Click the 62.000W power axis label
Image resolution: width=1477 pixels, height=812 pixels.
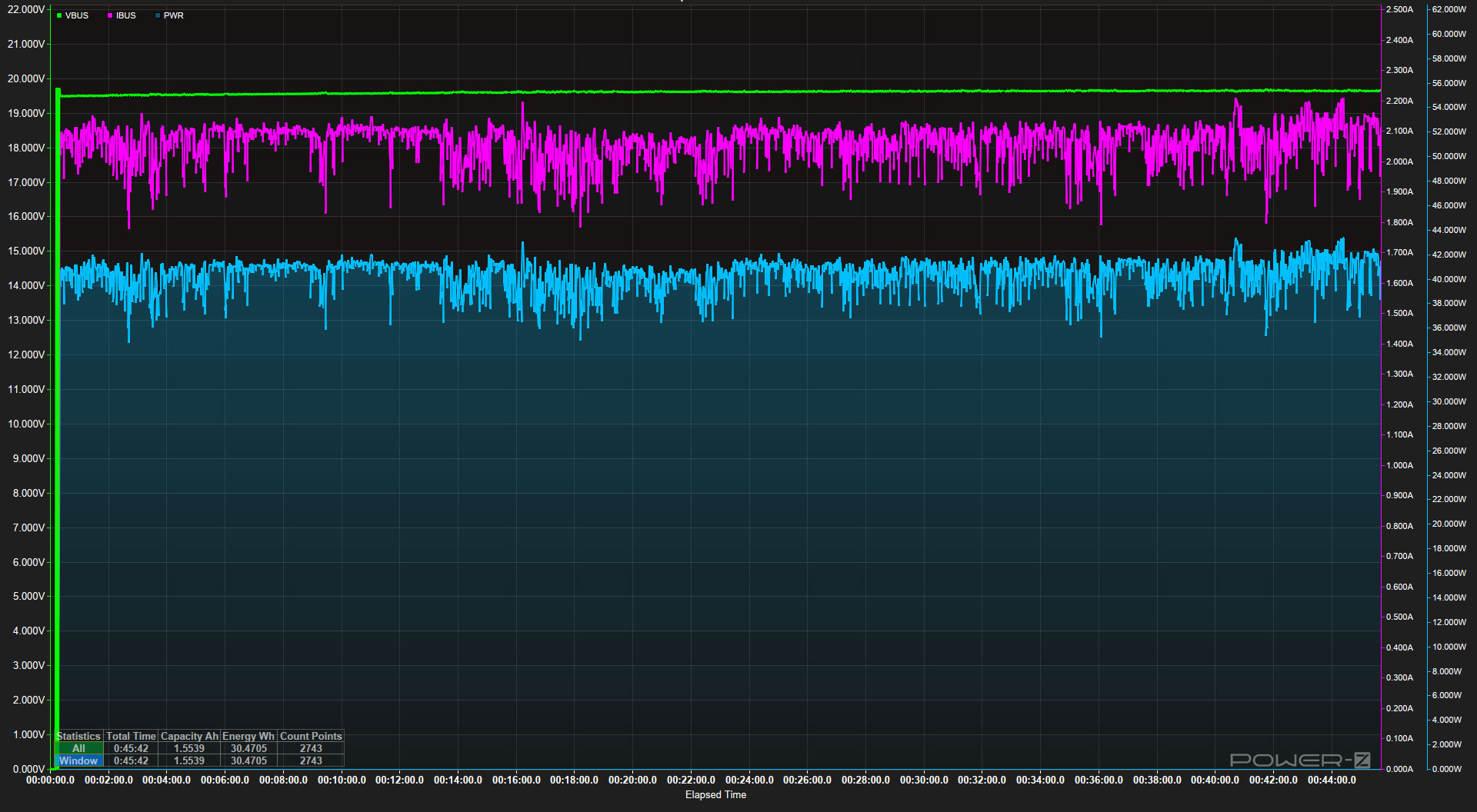click(x=1449, y=9)
